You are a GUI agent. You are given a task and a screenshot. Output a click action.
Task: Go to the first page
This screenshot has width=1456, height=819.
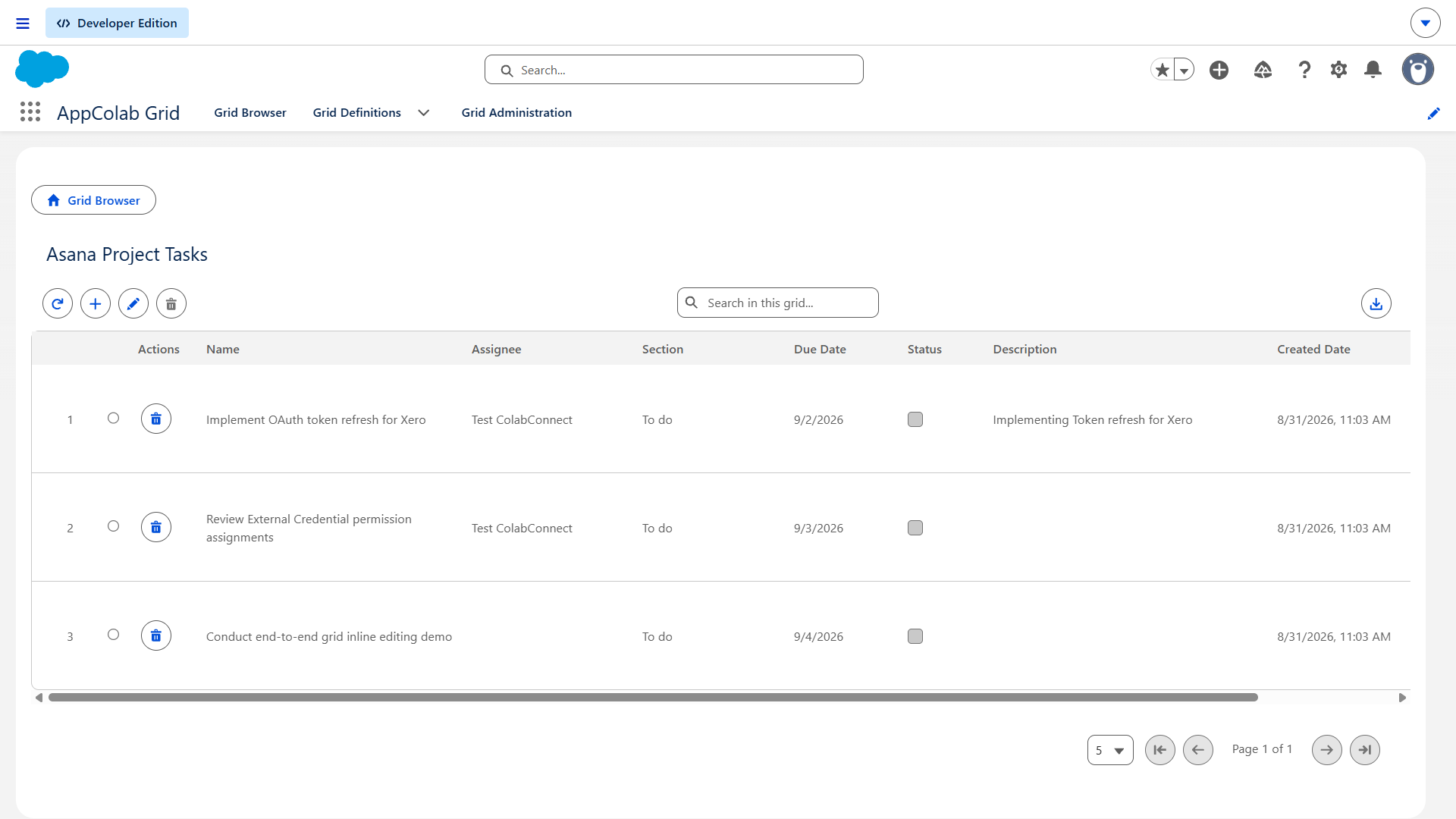(x=1159, y=750)
